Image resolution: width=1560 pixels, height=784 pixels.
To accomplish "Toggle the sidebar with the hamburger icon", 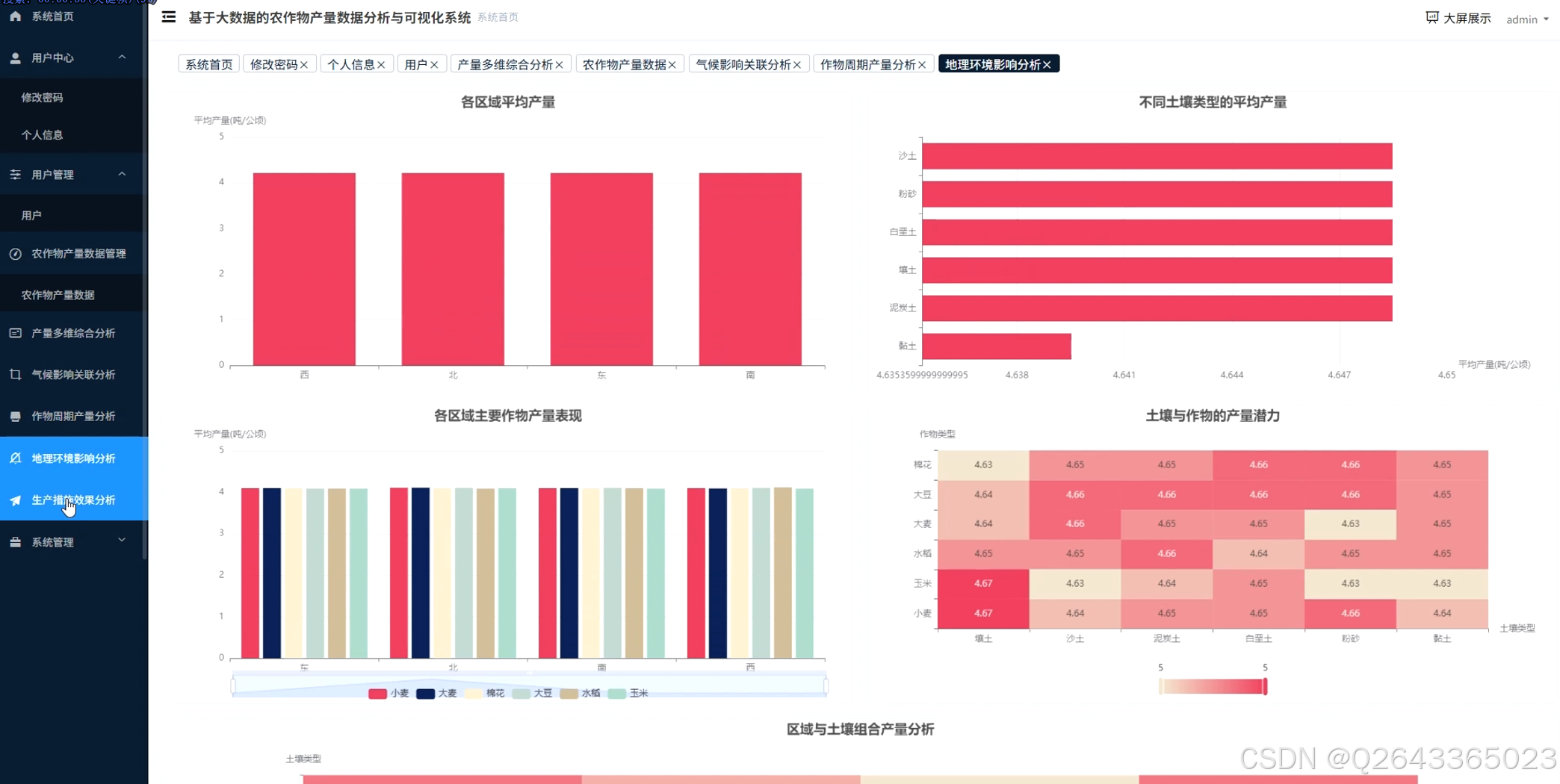I will pos(168,17).
